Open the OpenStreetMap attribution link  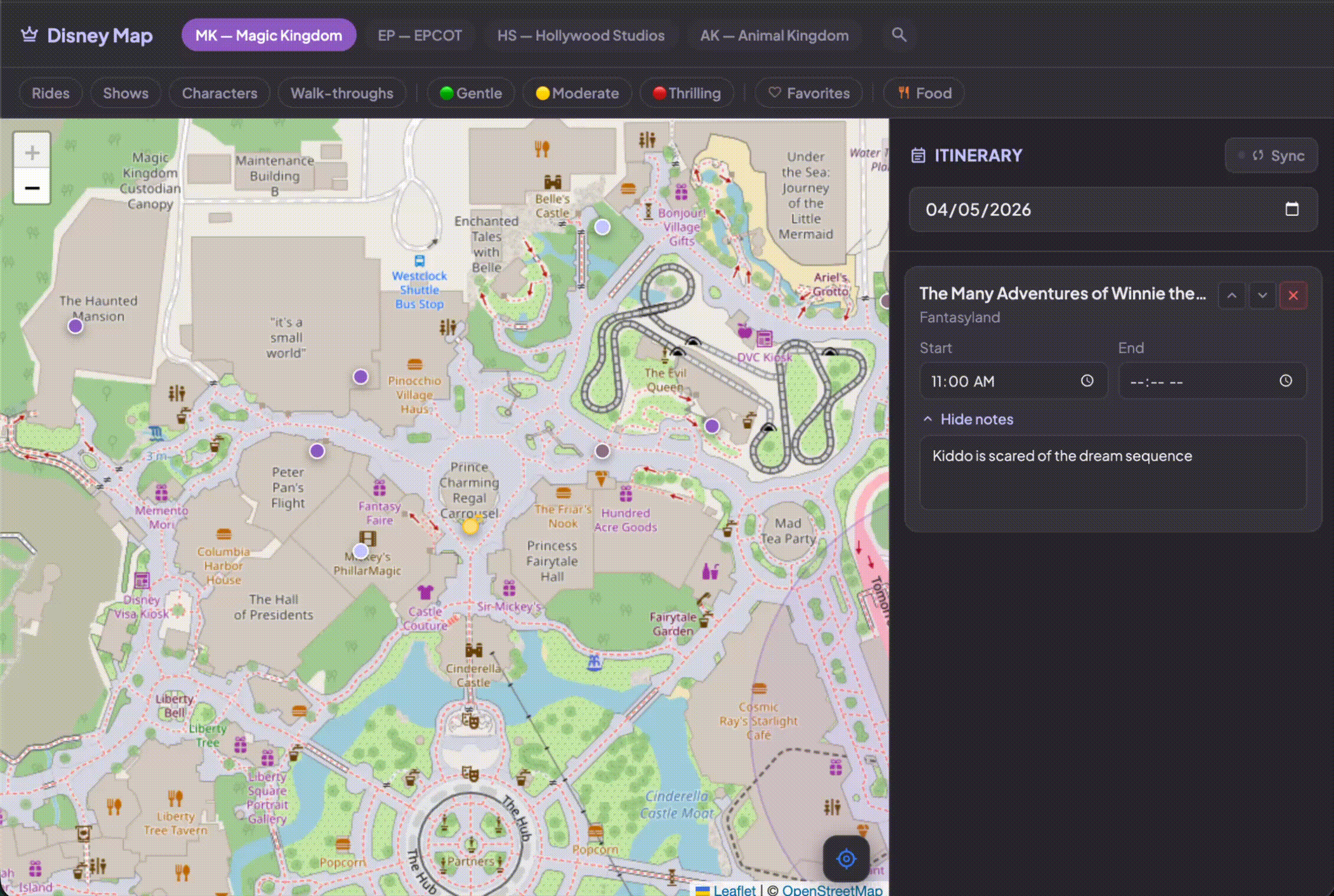(x=832, y=890)
